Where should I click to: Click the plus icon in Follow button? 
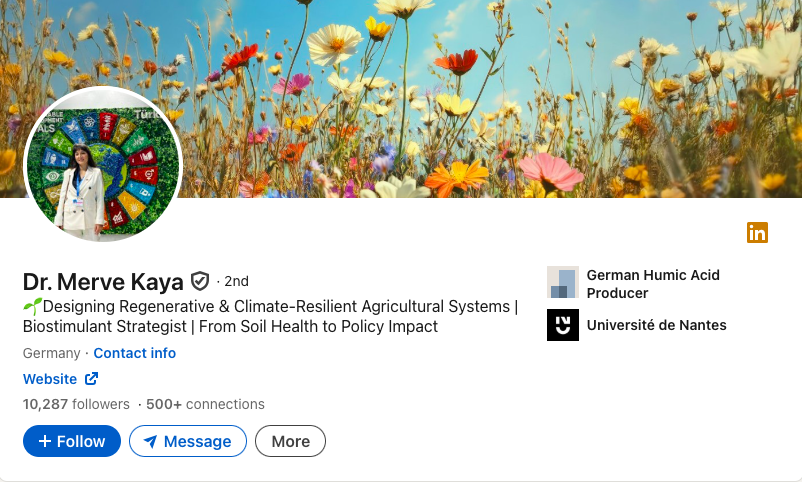45,441
